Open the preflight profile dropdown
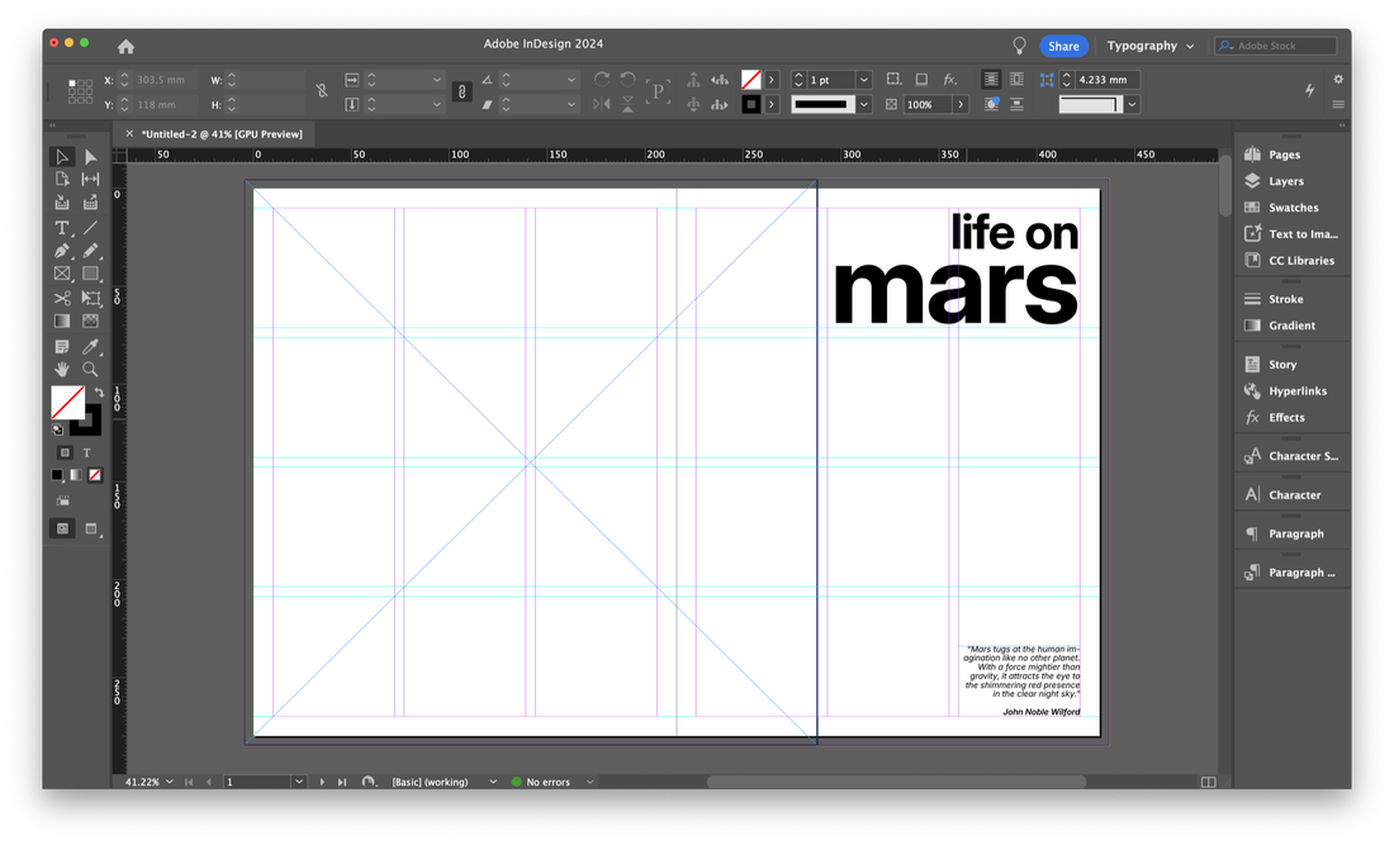The height and width of the screenshot is (845, 1394). tap(492, 782)
